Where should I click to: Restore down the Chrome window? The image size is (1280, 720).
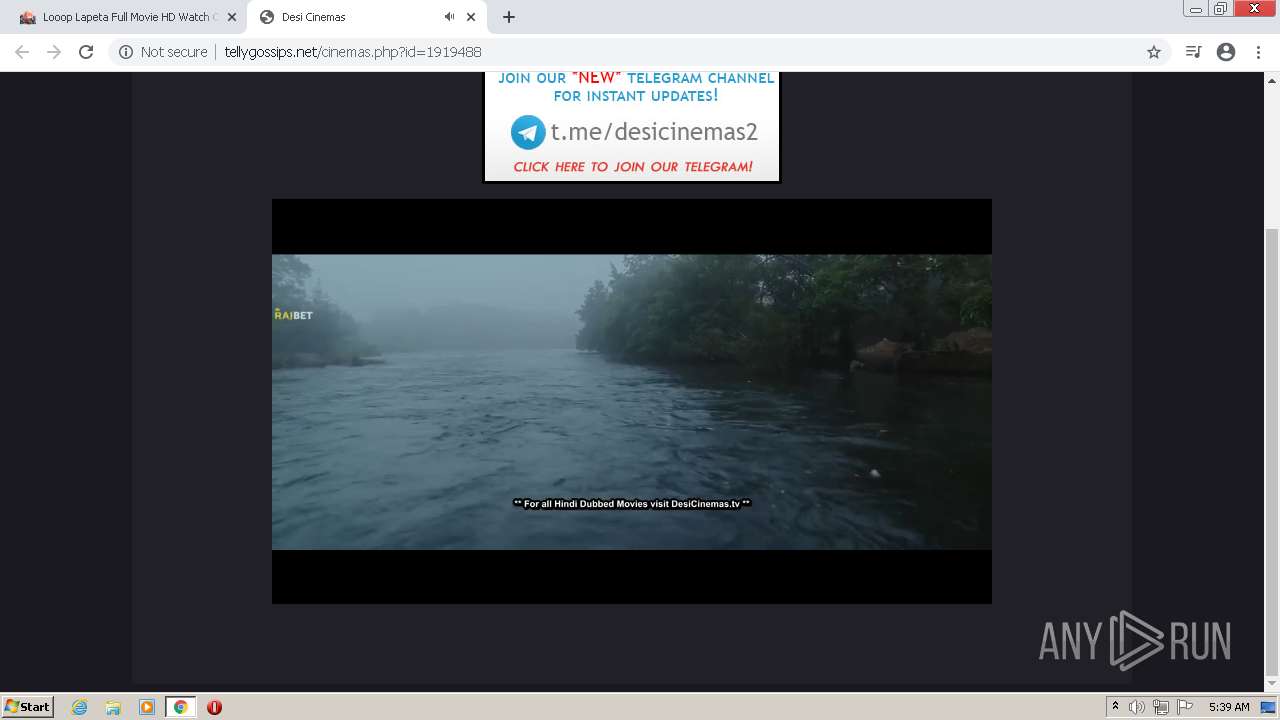pos(1221,9)
